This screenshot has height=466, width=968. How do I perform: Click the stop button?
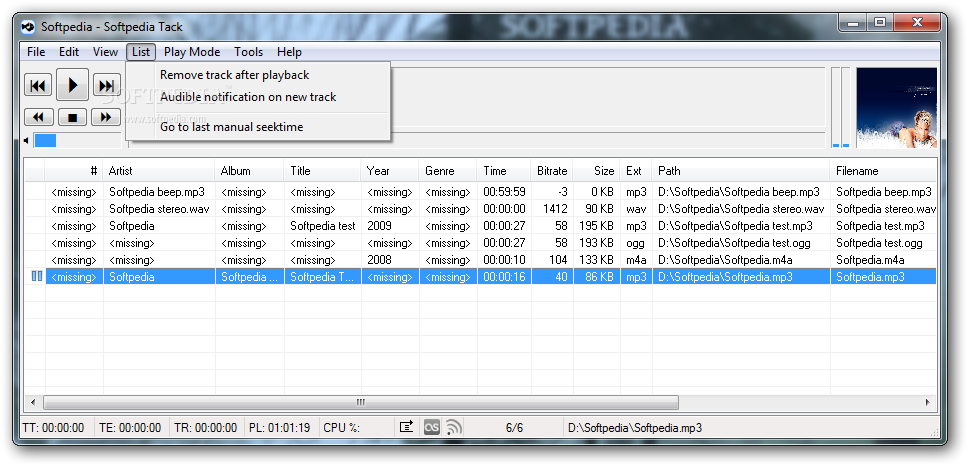73,117
